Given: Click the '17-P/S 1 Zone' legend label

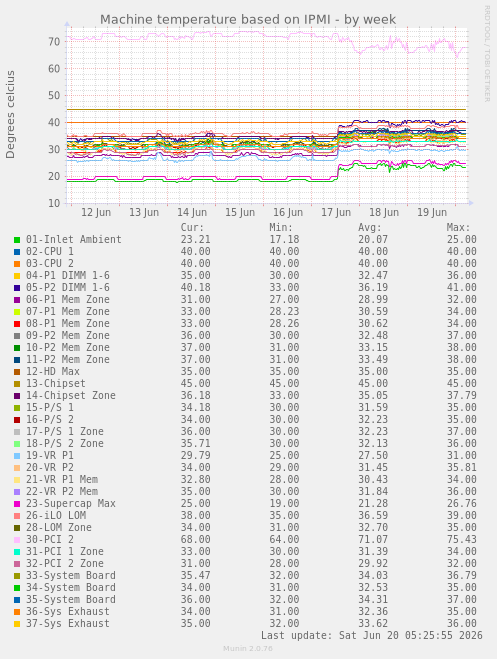Looking at the screenshot, I should 65,432.
